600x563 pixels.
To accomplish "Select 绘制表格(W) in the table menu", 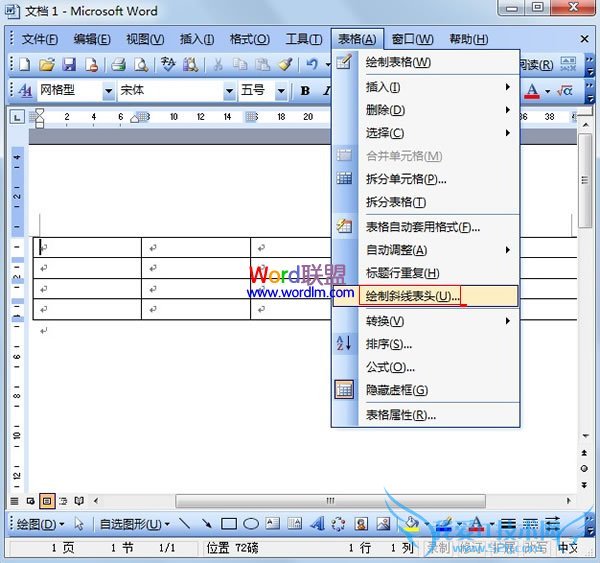I will click(426, 62).
